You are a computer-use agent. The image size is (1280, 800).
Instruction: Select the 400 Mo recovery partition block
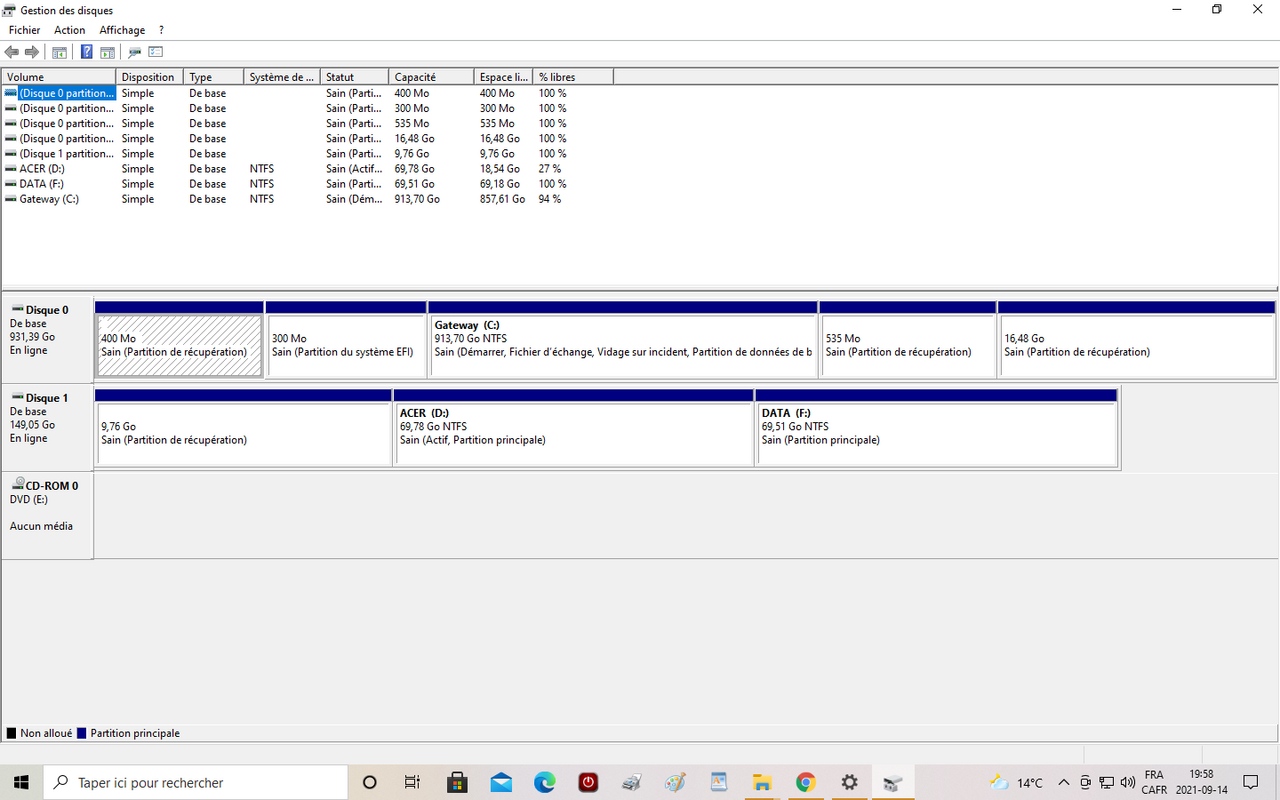click(x=179, y=340)
